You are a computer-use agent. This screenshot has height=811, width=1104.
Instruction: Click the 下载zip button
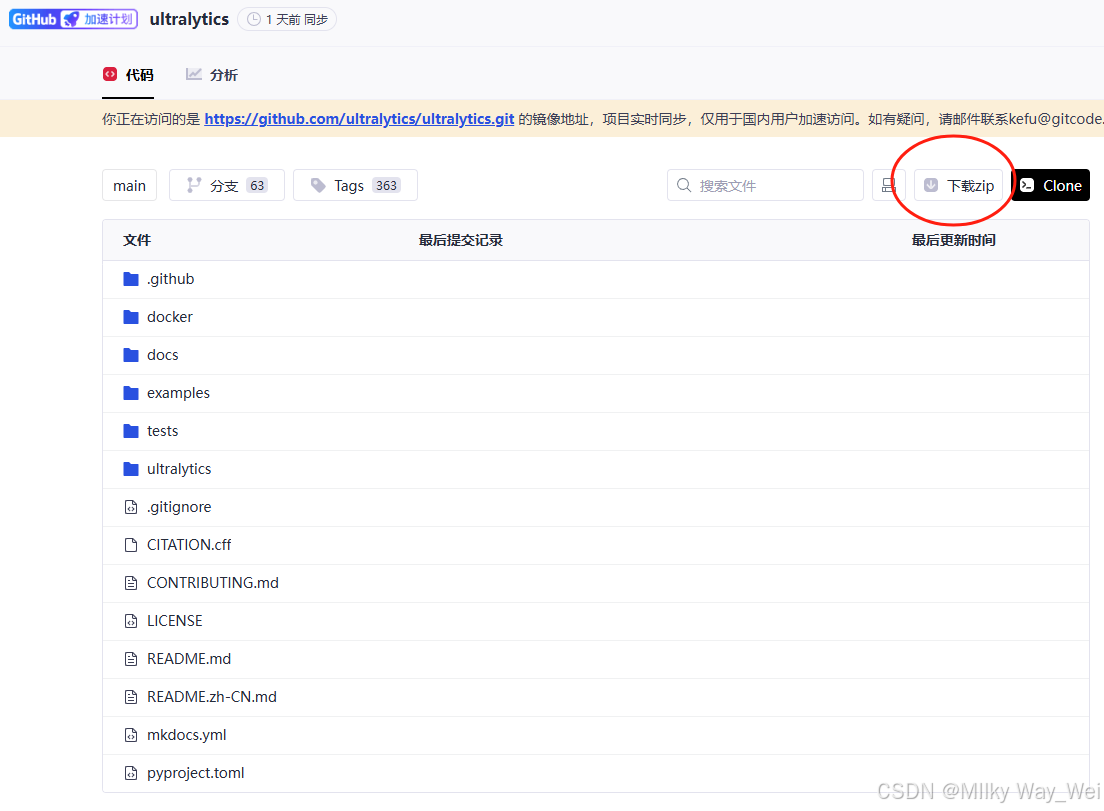tap(958, 185)
